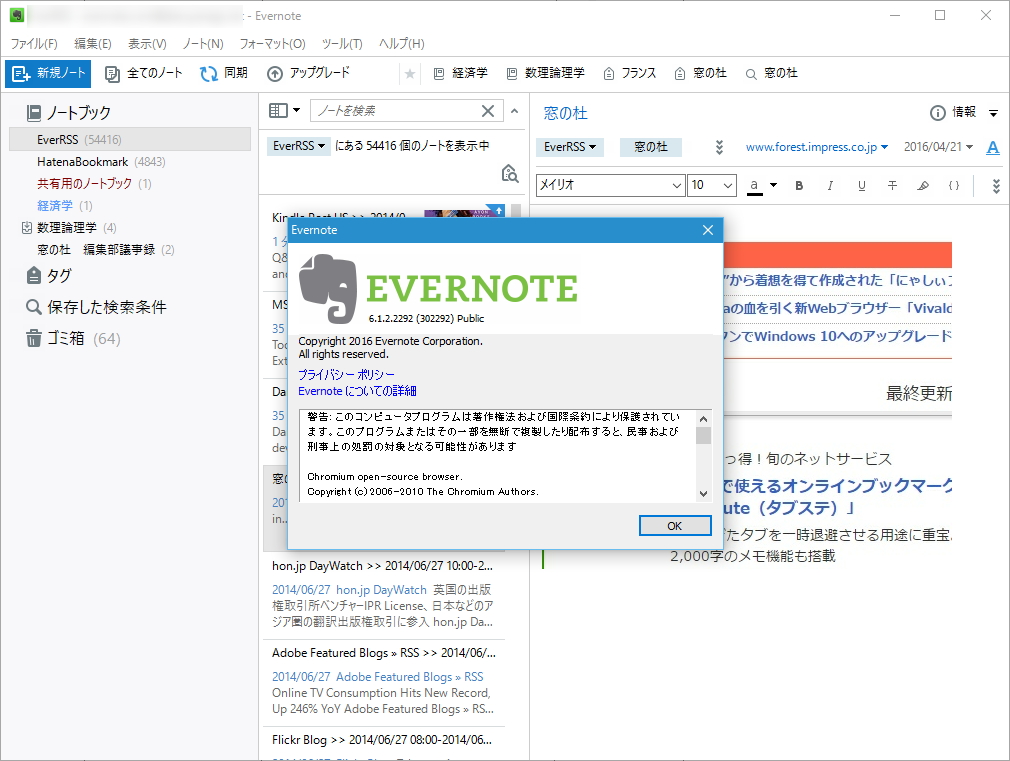
Task: Toggle the formatting bar with the A icon
Action: [x=993, y=148]
